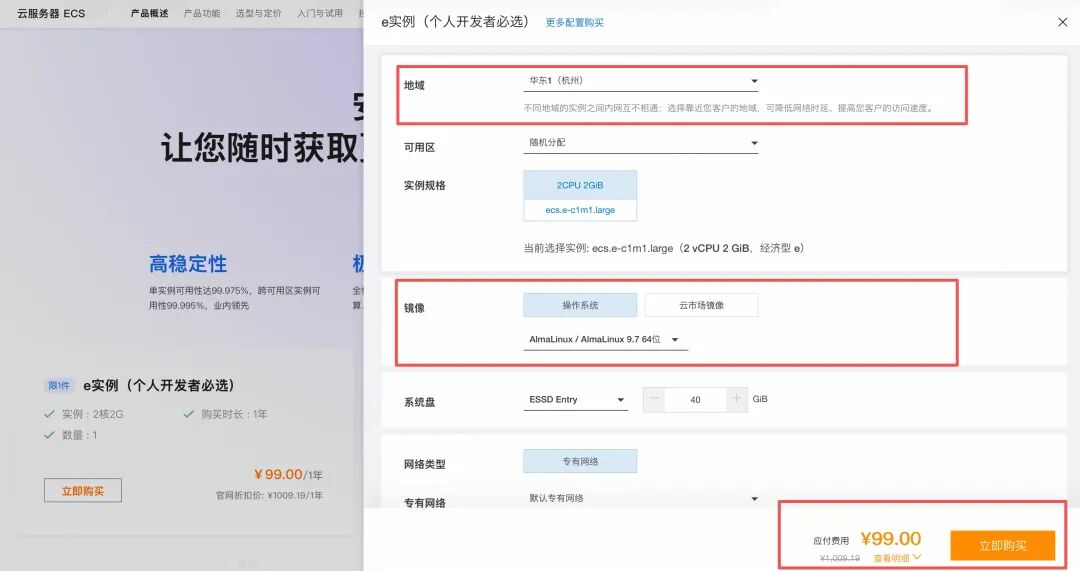Click the 官网折扣价 ¥1009.19/1年 text
This screenshot has width=1080, height=571.
(x=269, y=495)
